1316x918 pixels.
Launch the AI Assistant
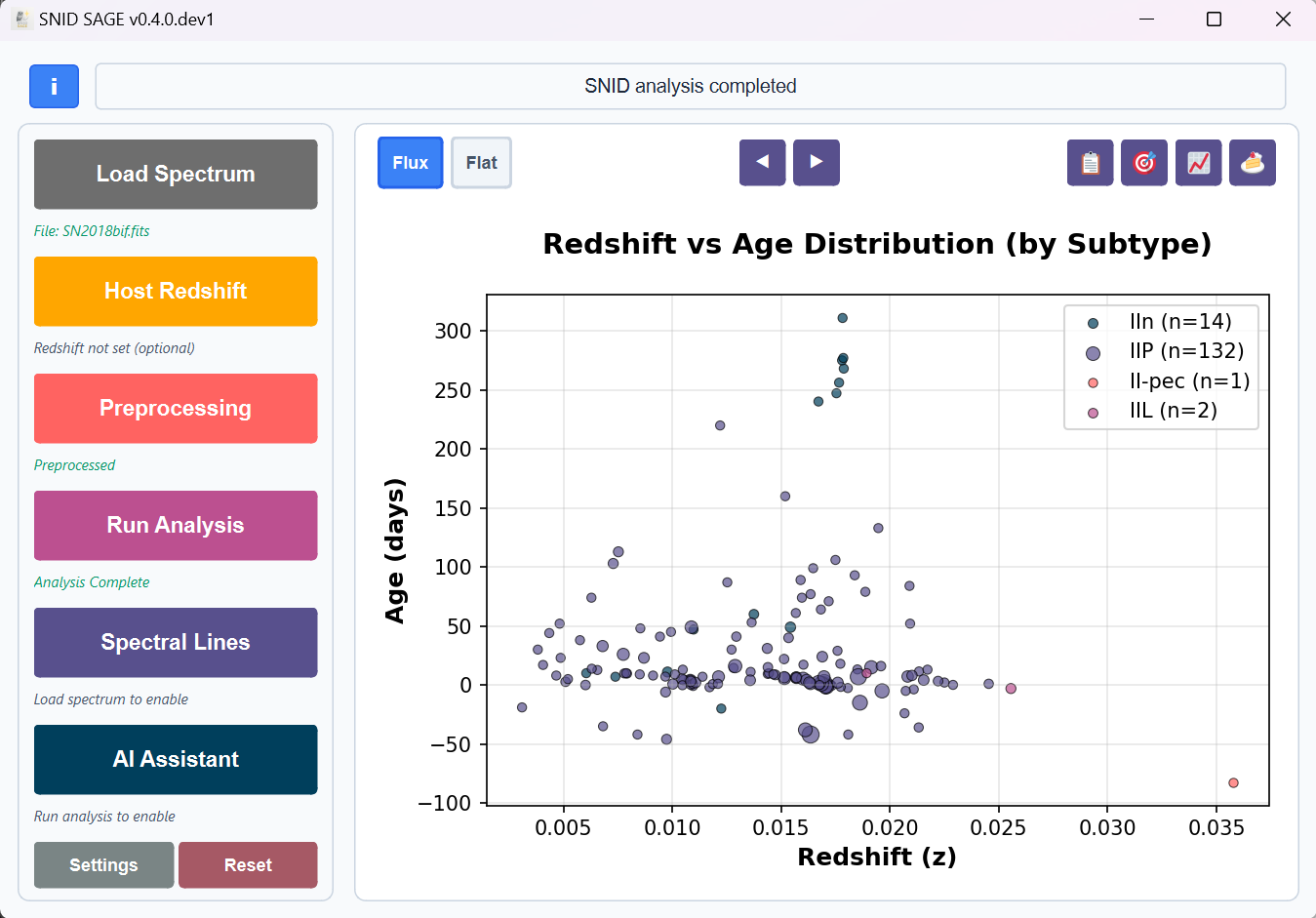tap(176, 759)
